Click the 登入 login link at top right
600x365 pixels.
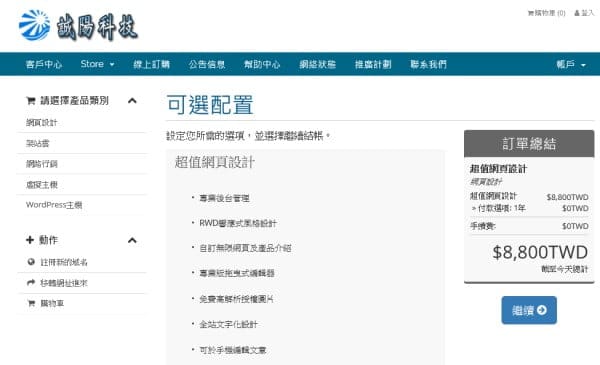[584, 13]
